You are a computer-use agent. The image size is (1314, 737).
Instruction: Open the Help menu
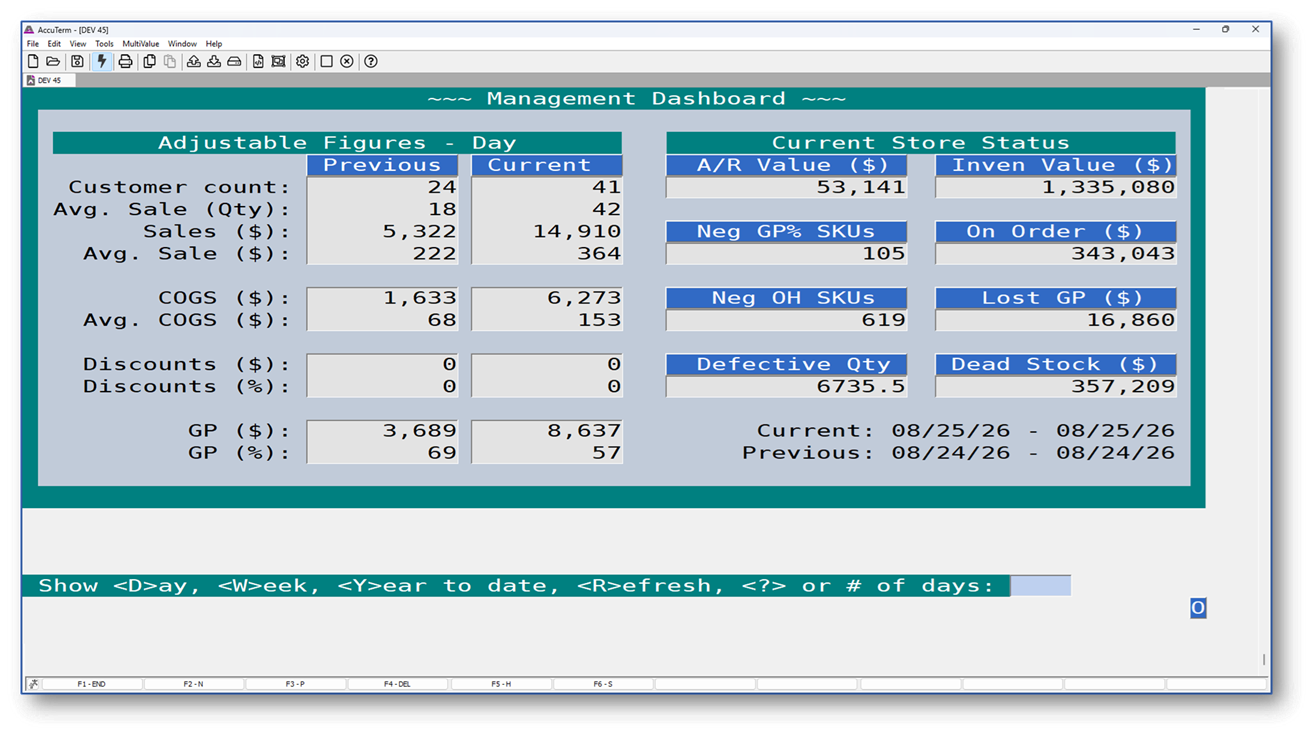coord(214,44)
